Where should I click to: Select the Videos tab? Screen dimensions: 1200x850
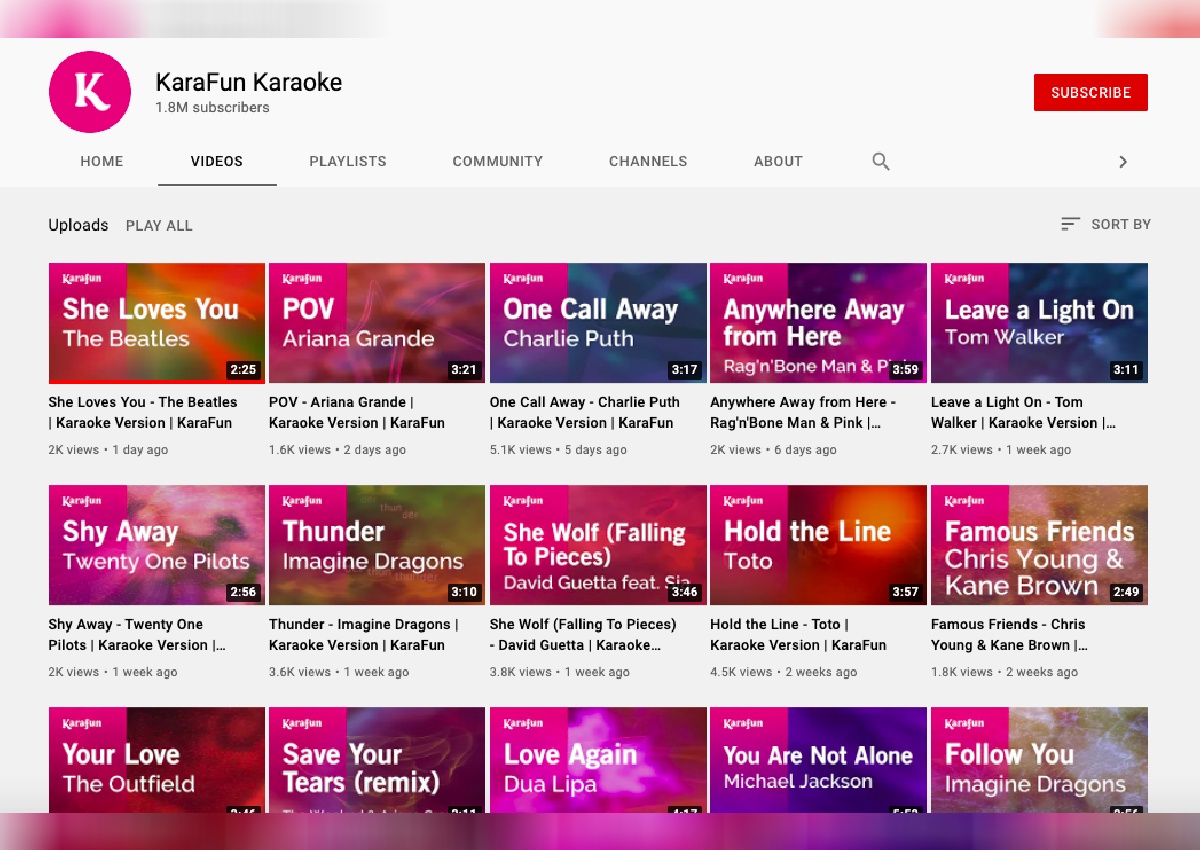217,161
